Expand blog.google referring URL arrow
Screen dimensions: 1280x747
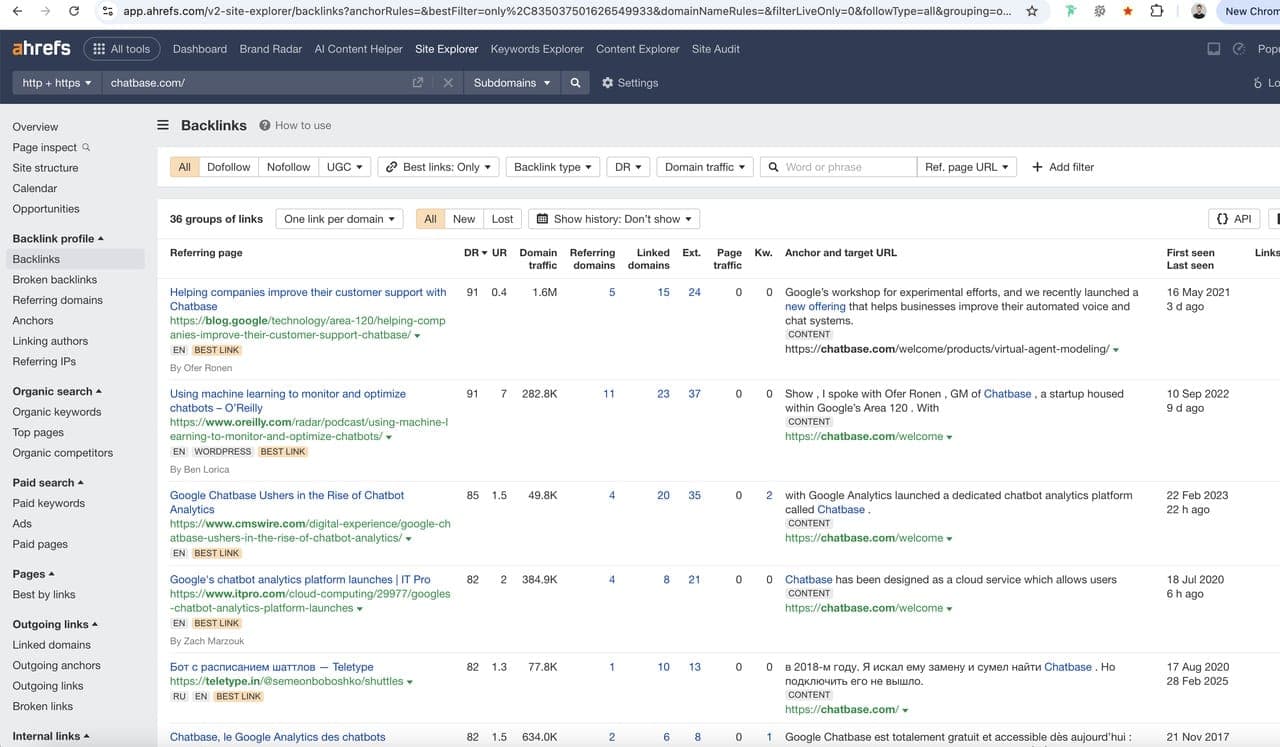(x=417, y=336)
